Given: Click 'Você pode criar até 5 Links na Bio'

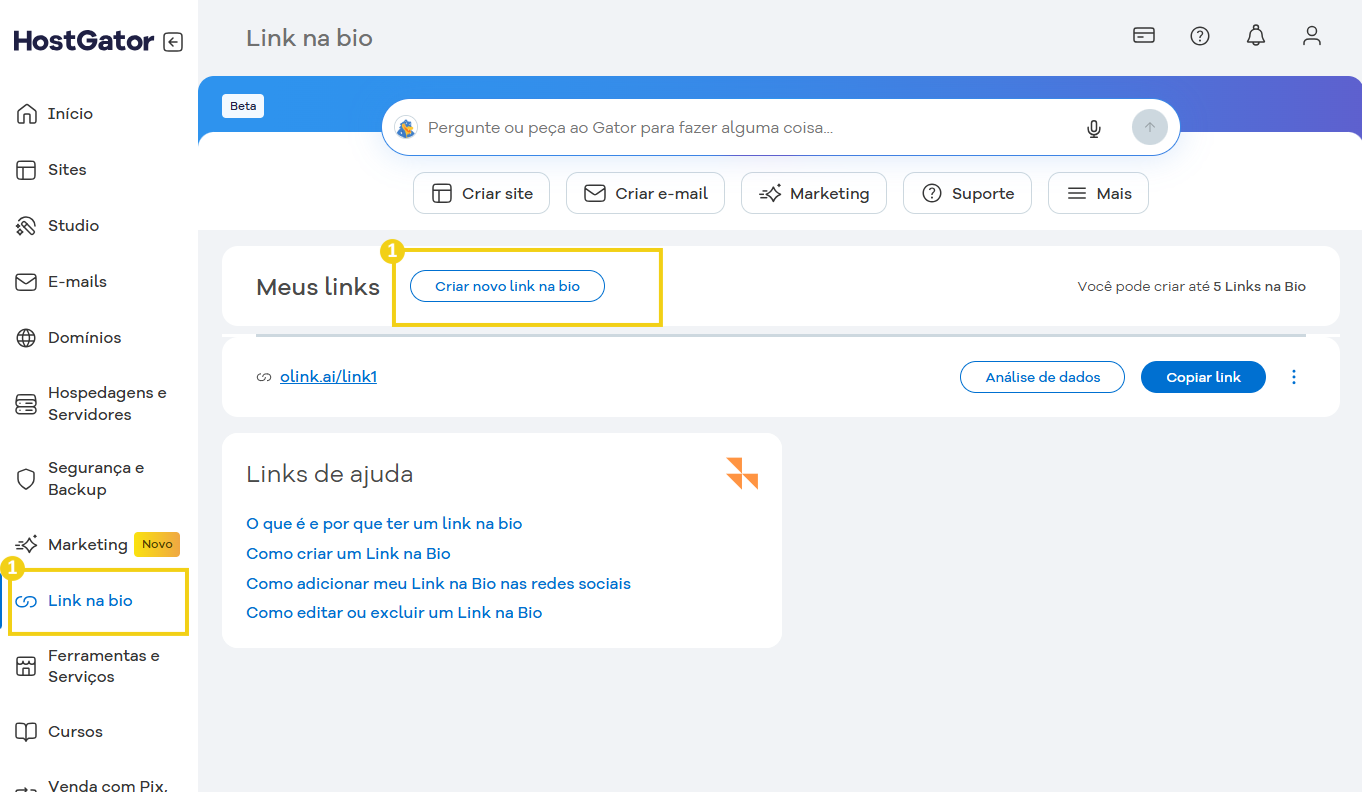Looking at the screenshot, I should point(1191,287).
